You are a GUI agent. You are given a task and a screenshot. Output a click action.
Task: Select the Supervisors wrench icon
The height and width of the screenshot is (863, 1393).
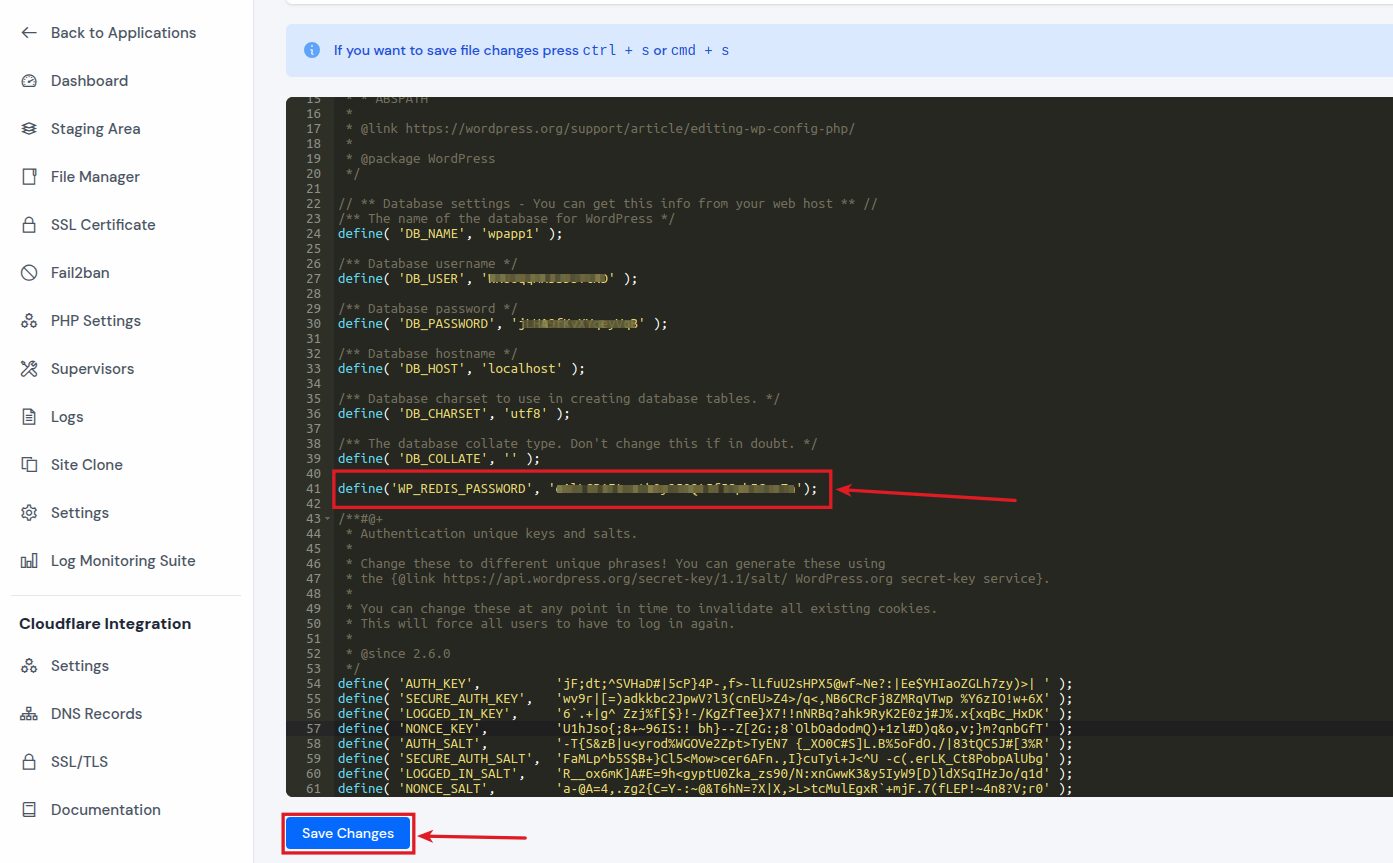coord(28,368)
